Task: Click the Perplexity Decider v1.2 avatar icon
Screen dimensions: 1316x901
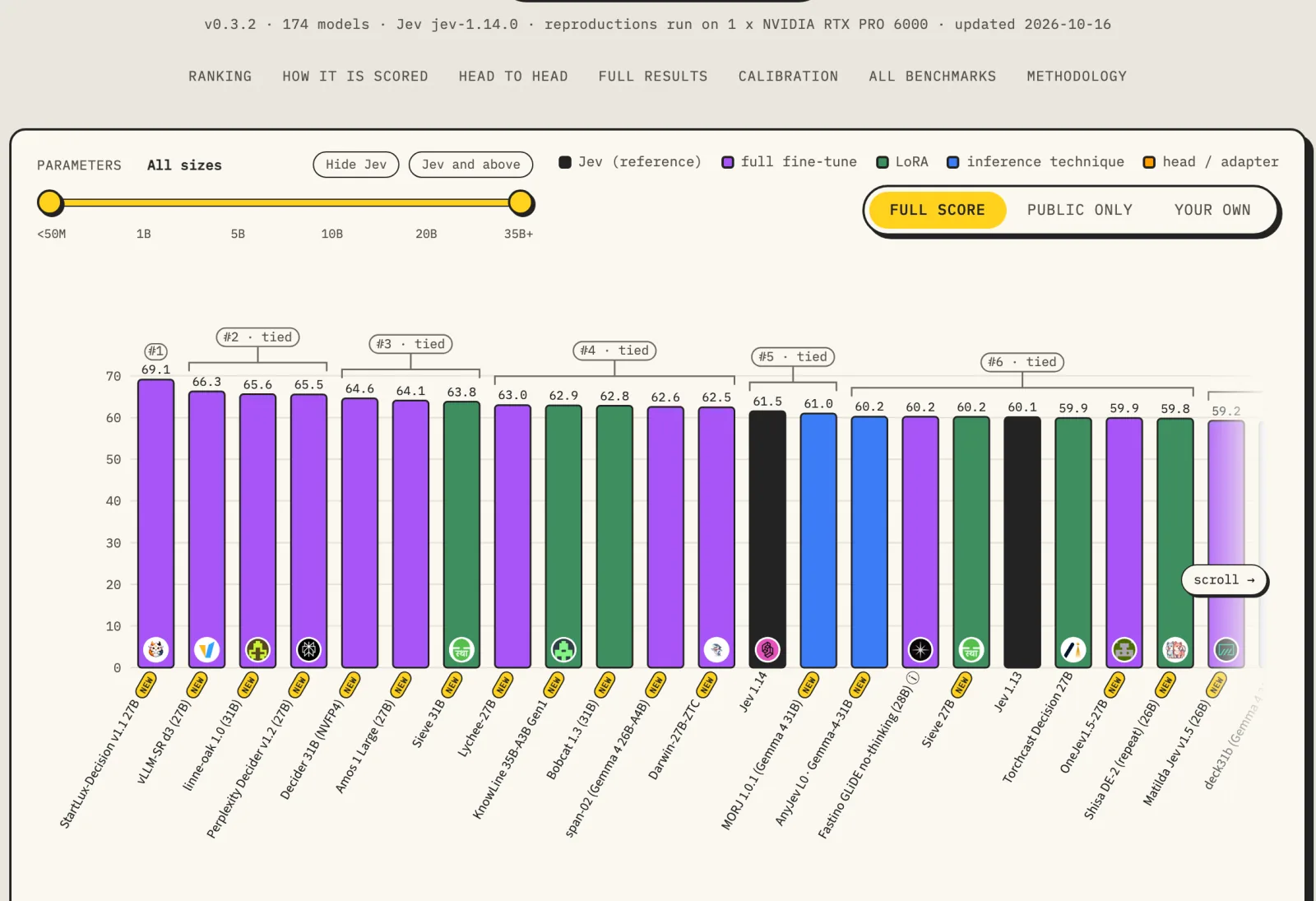Action: (x=308, y=650)
